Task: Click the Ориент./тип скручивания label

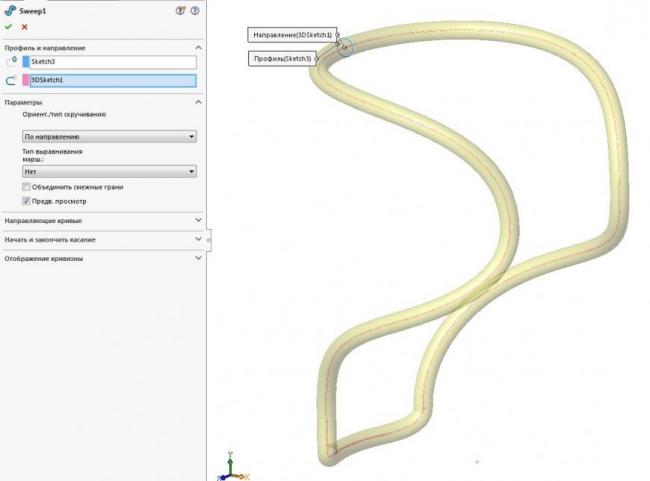Action: tap(64, 114)
